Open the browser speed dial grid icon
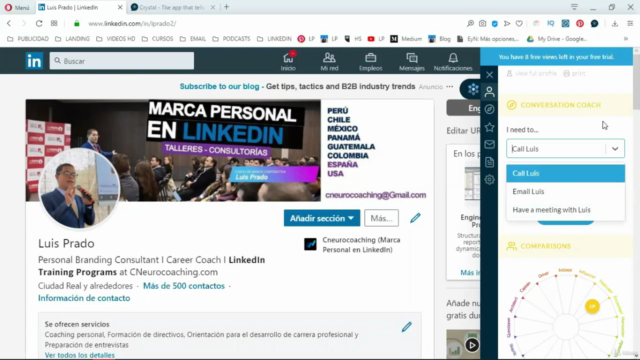Screen dimensions: 640x360 tap(54, 24)
